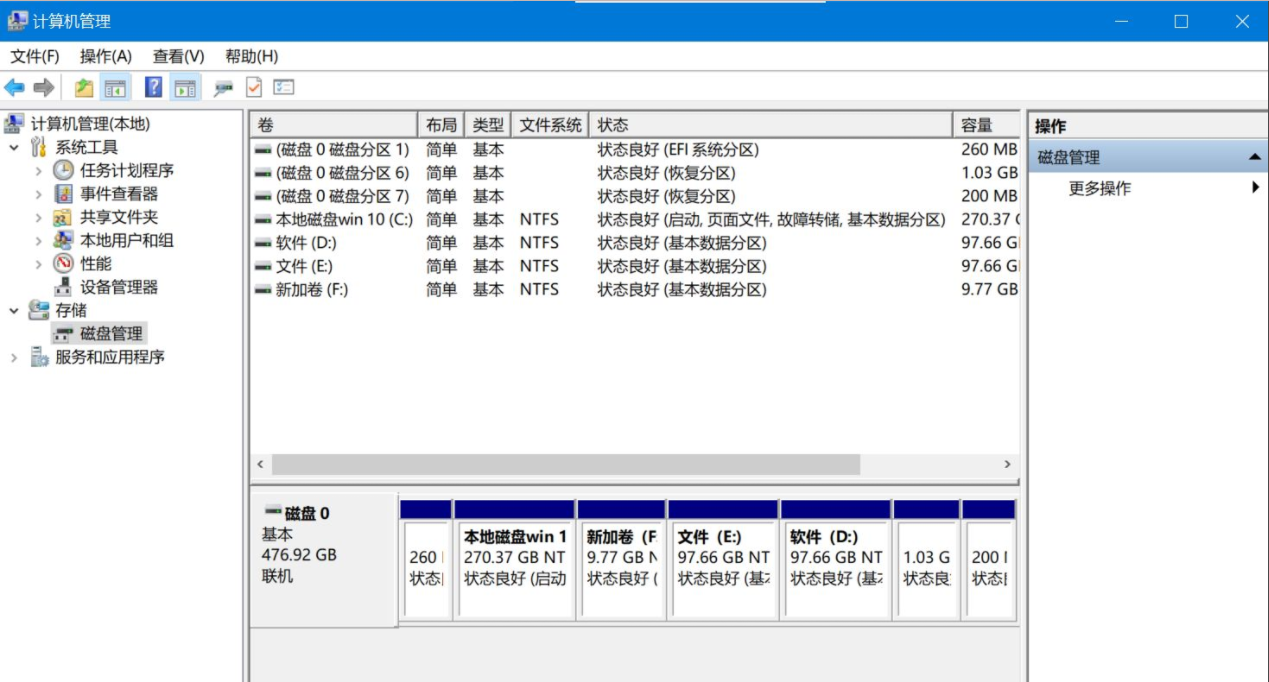
Task: Click the blue Back arrow in toolbar
Action: (14, 88)
